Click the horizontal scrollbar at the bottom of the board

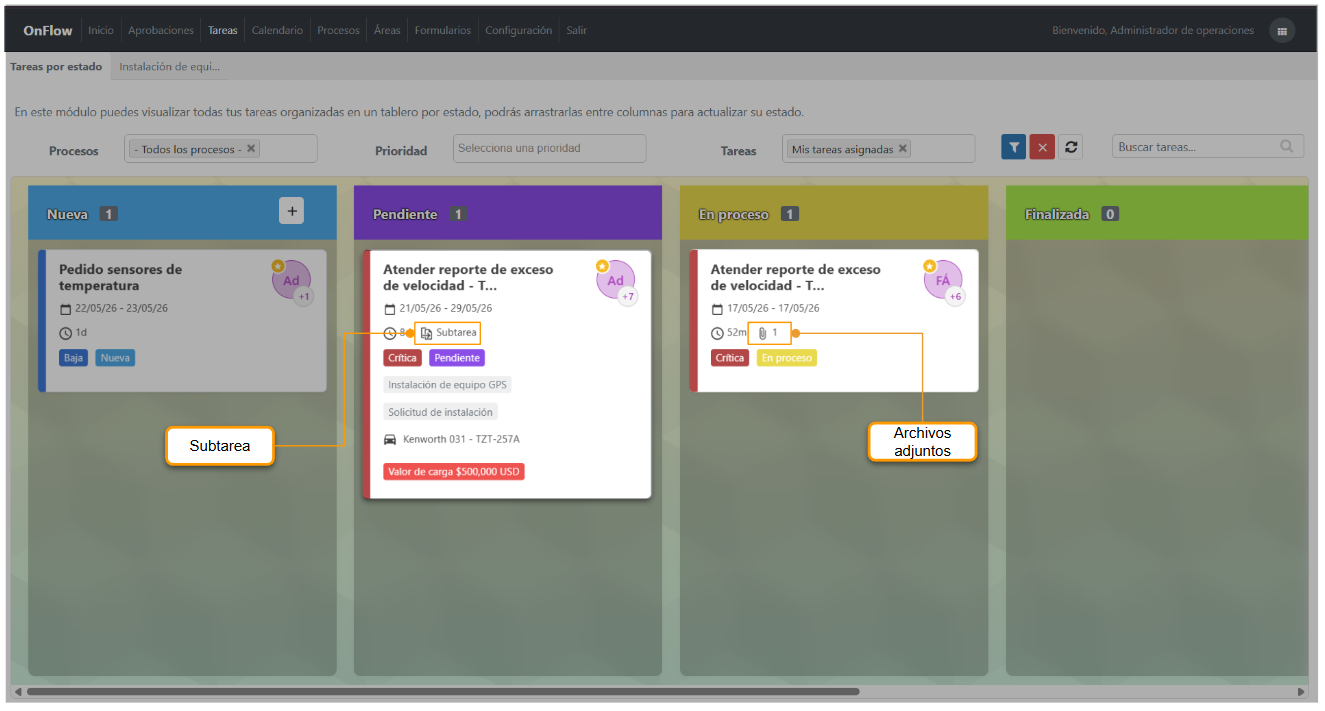[x=443, y=691]
